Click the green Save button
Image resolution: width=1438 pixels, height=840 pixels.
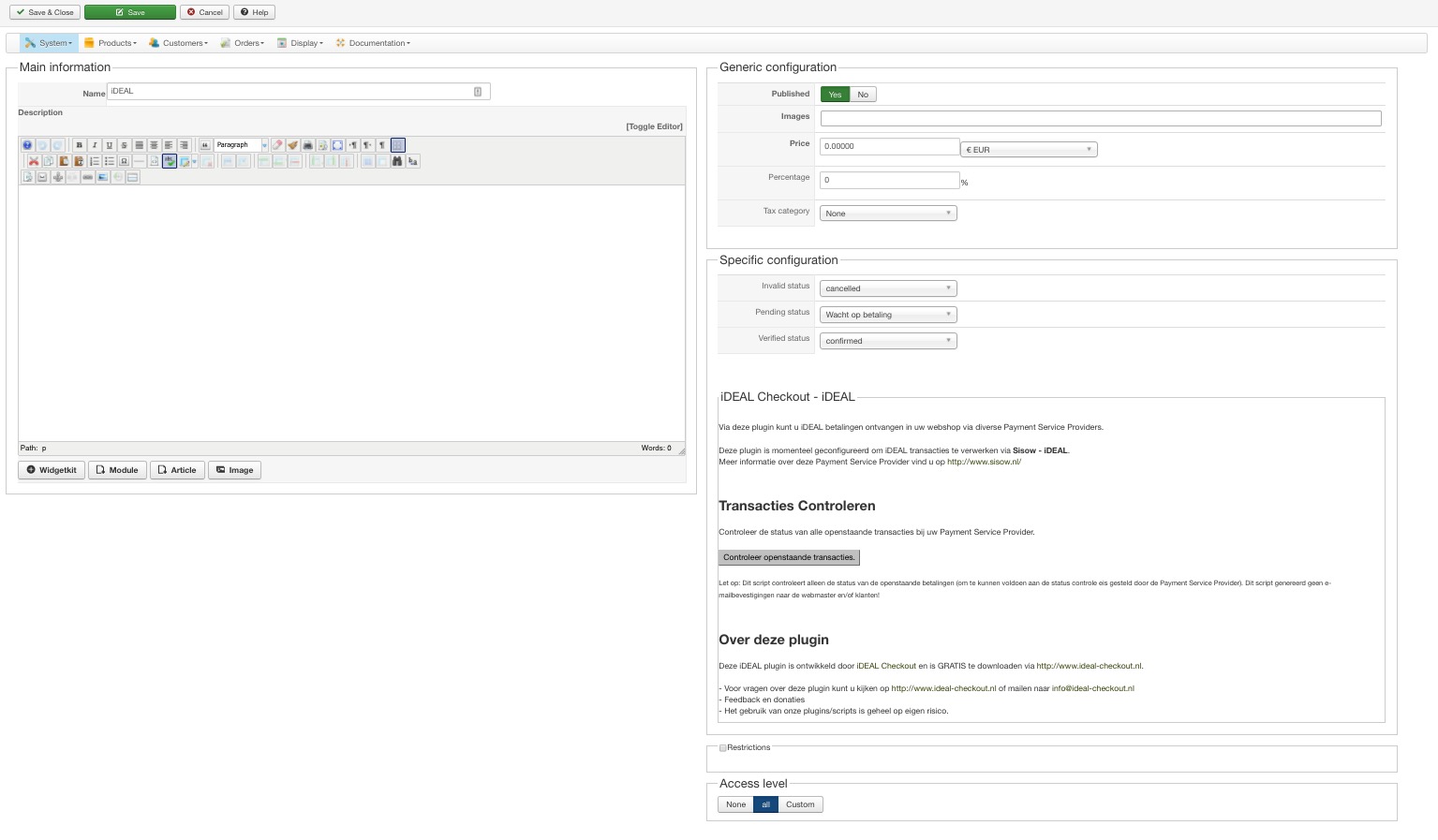click(130, 12)
